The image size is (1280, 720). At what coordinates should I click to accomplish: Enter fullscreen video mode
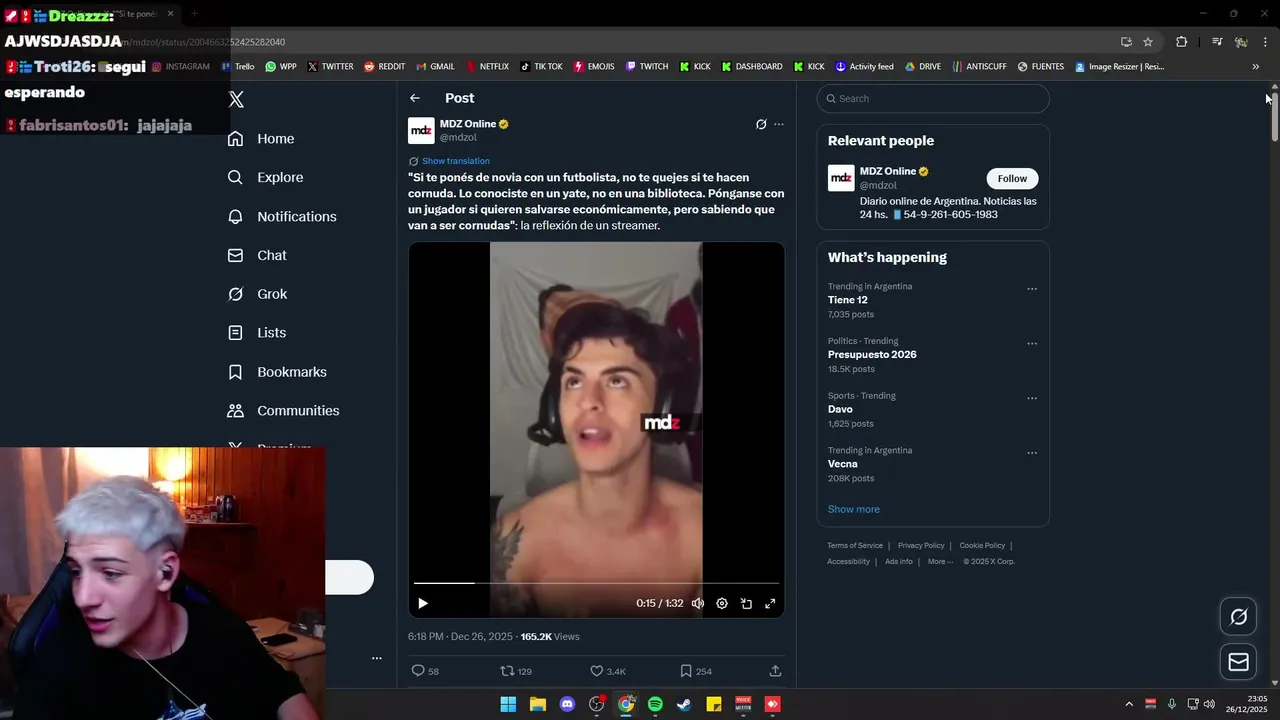[x=770, y=603]
